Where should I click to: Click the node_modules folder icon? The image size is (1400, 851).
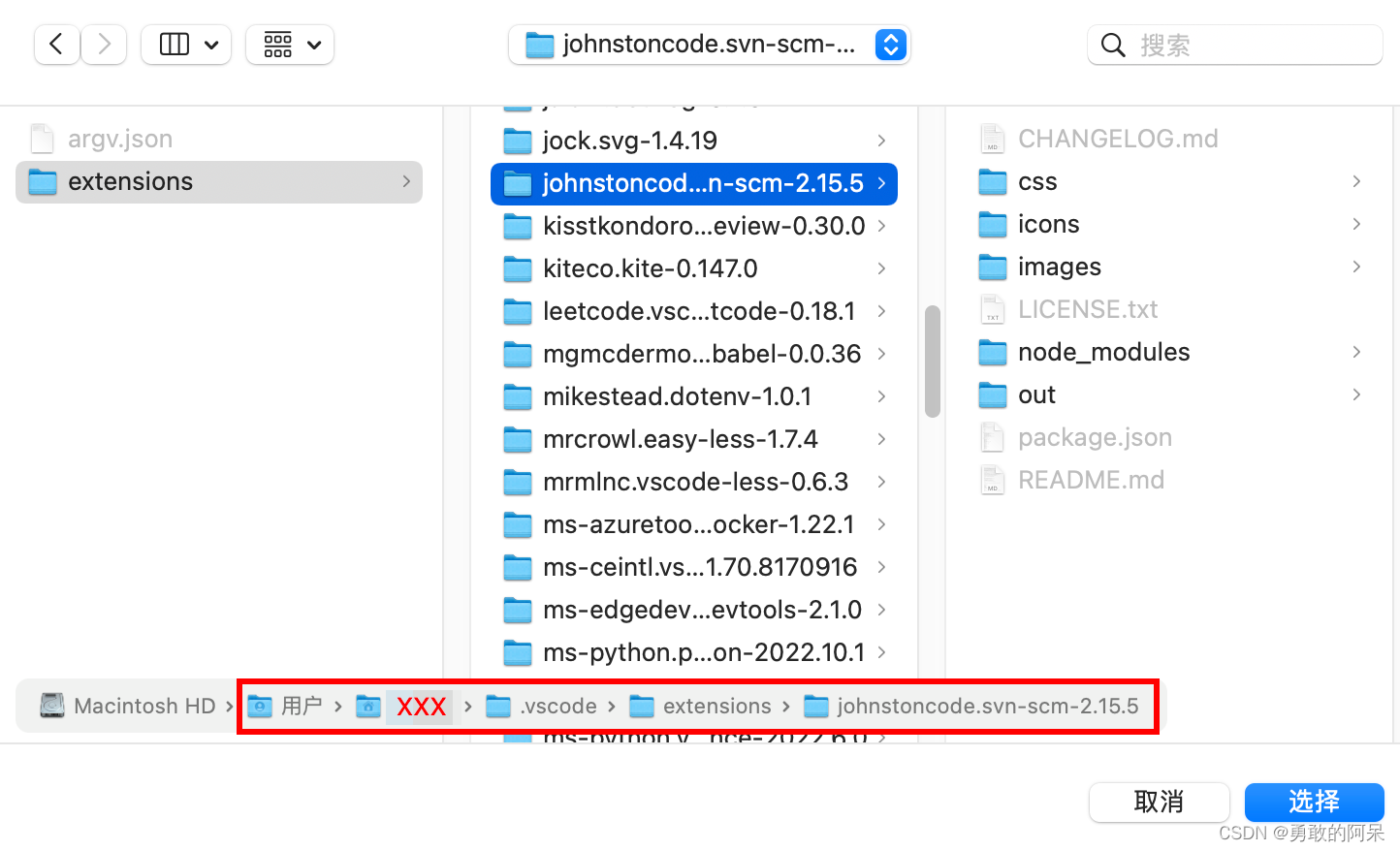(x=993, y=352)
